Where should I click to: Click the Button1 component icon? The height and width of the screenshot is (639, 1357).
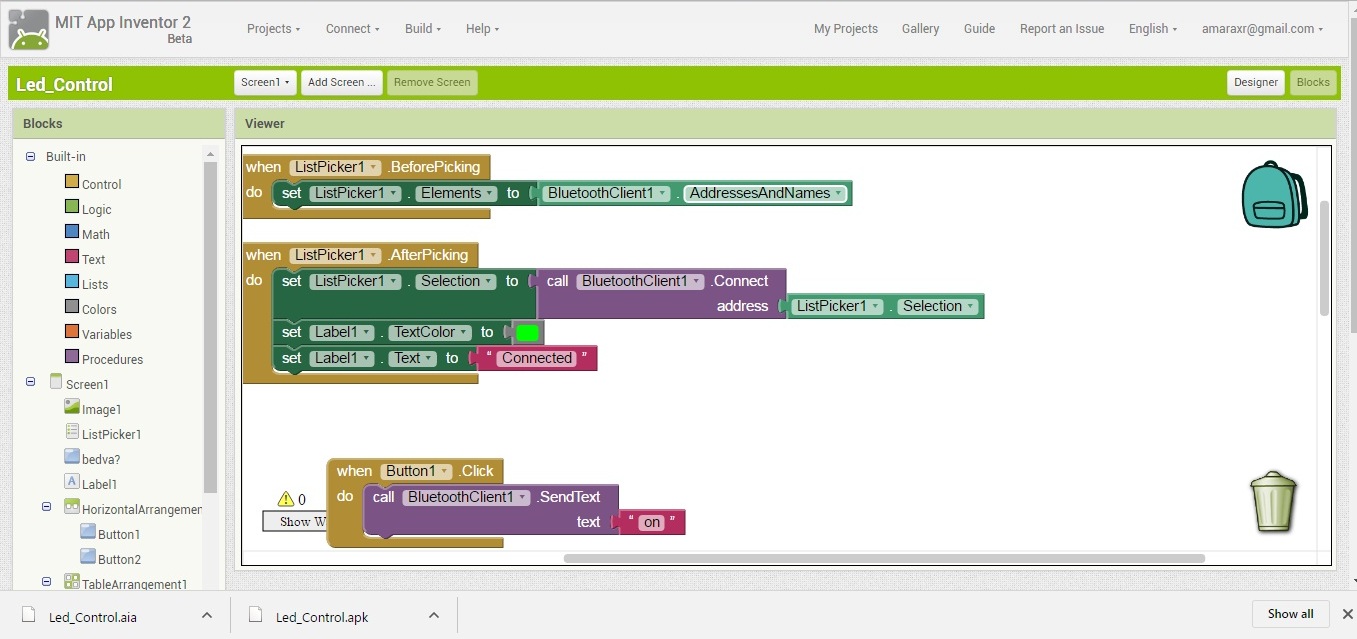(x=88, y=532)
